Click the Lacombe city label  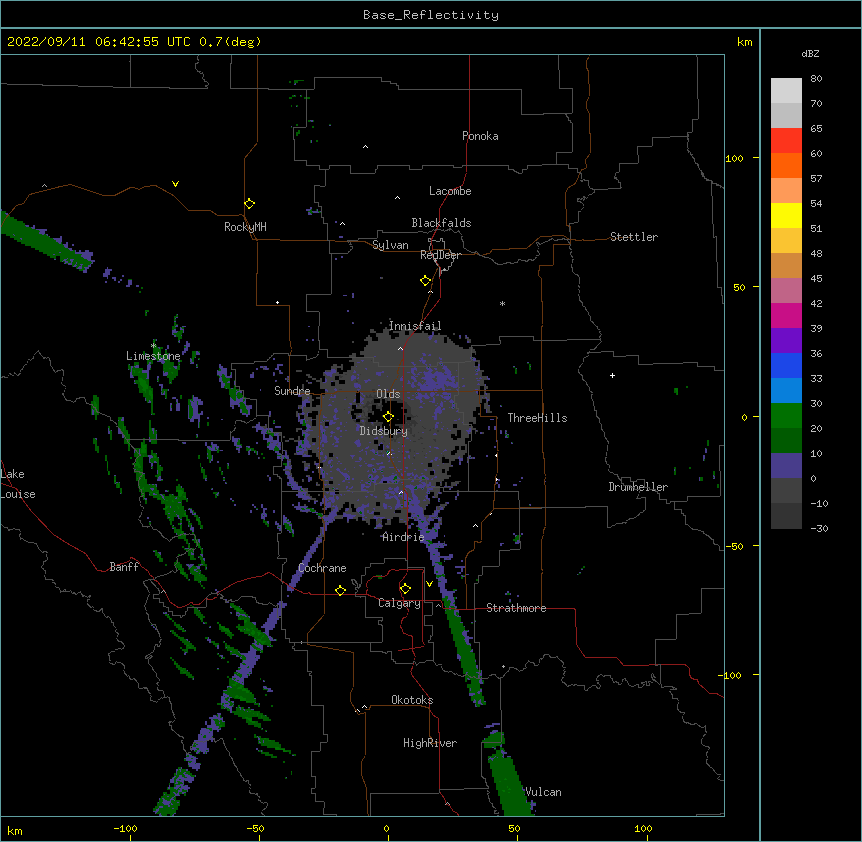[x=450, y=191]
